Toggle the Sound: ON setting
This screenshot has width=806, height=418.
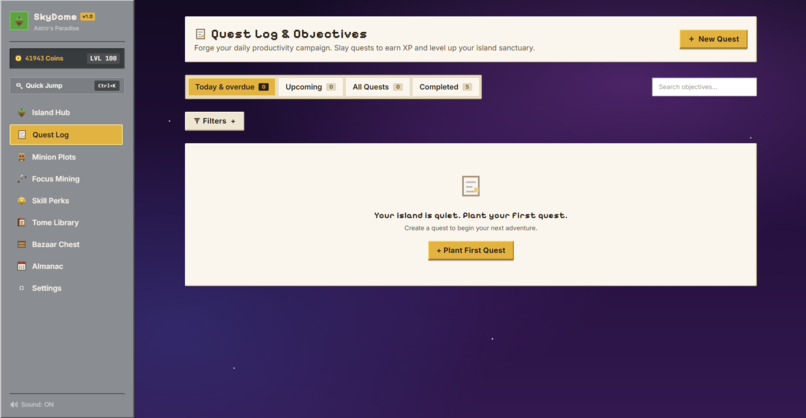32,405
